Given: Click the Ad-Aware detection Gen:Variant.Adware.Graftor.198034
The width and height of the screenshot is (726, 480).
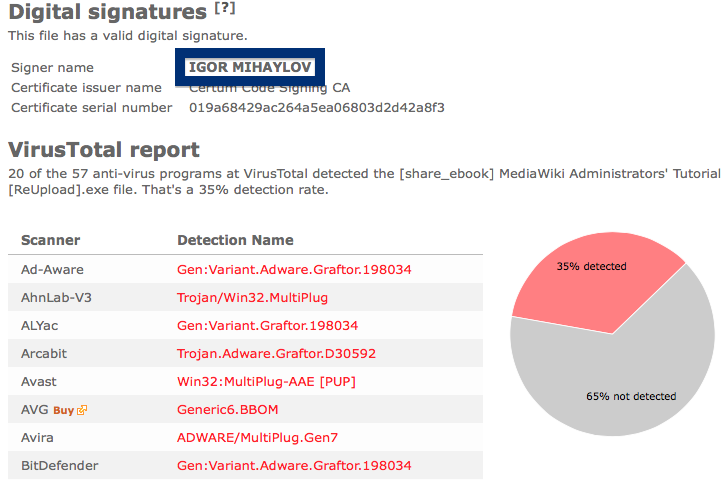Looking at the screenshot, I should [294, 269].
